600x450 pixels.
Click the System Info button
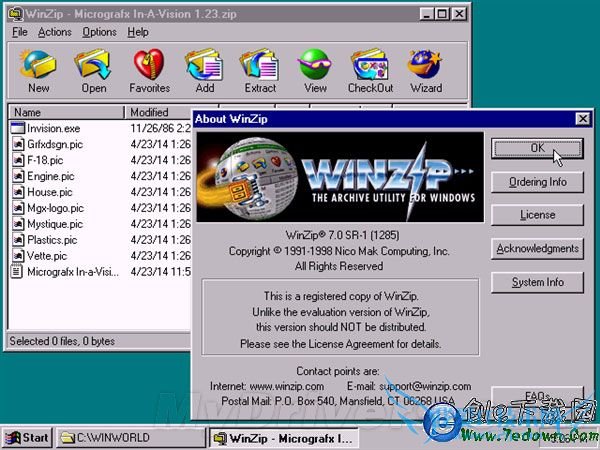tap(537, 282)
